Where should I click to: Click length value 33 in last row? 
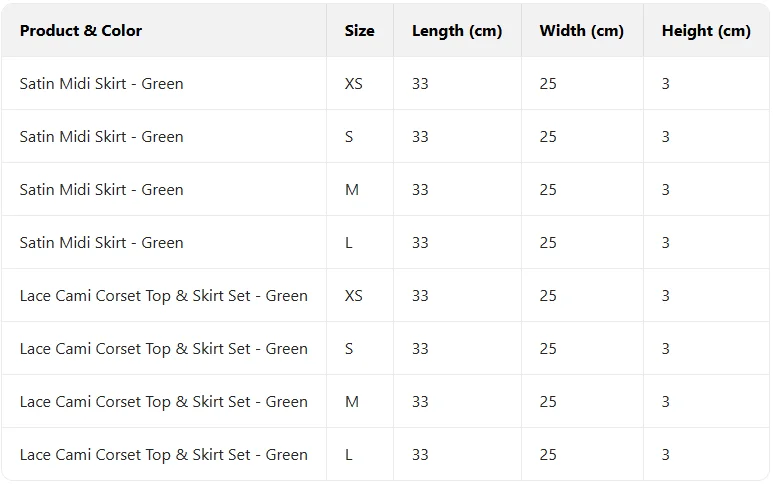click(x=421, y=454)
